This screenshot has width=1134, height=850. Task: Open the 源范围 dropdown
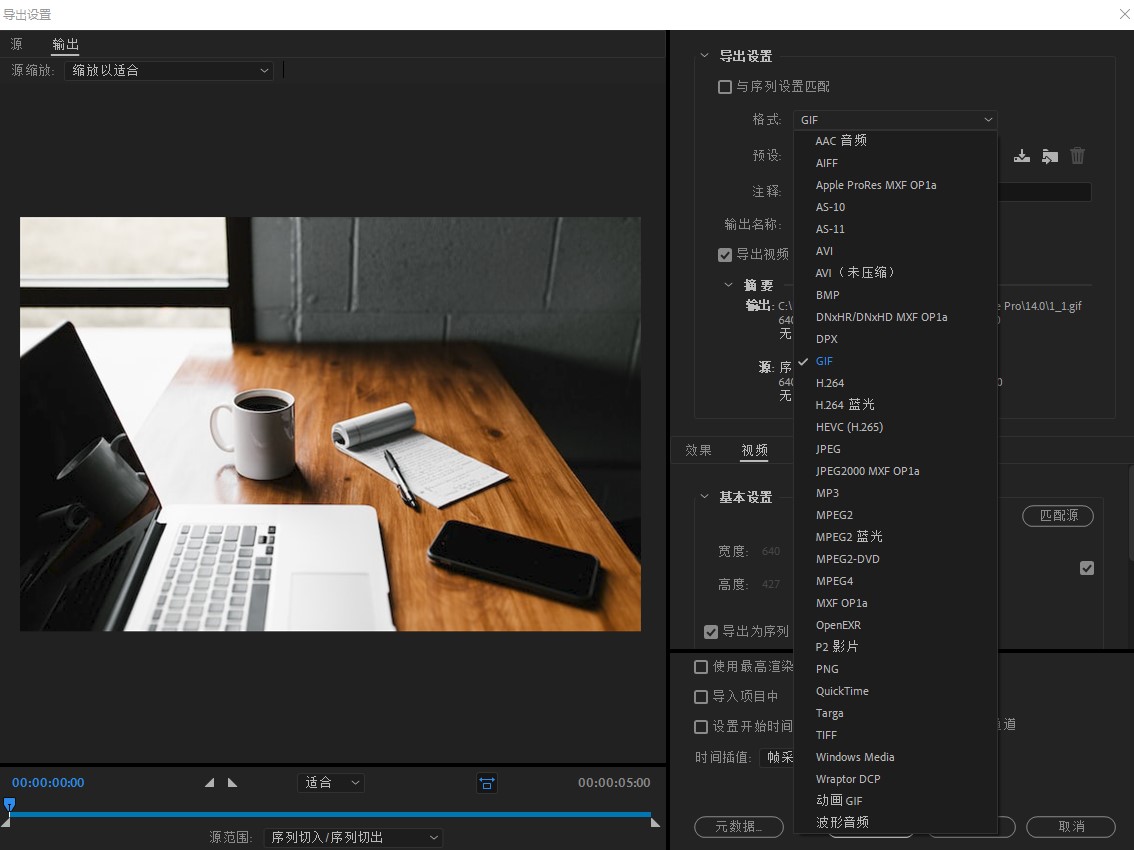tap(353, 837)
